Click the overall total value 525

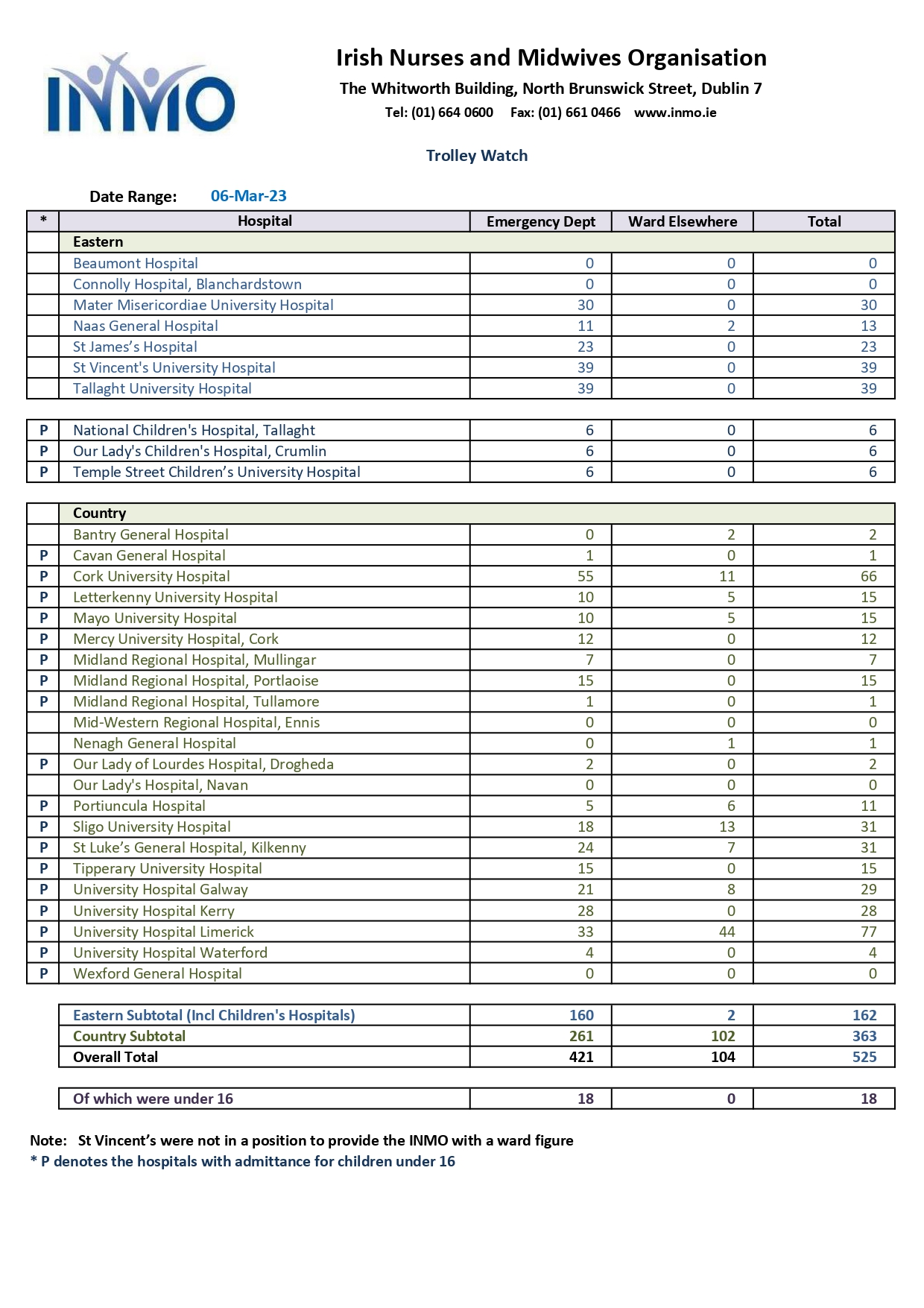[x=864, y=1057]
